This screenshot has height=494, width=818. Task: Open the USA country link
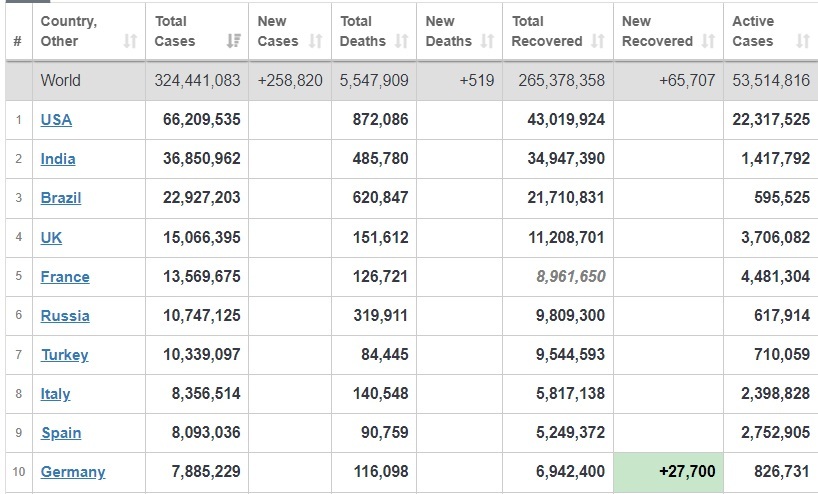point(56,119)
